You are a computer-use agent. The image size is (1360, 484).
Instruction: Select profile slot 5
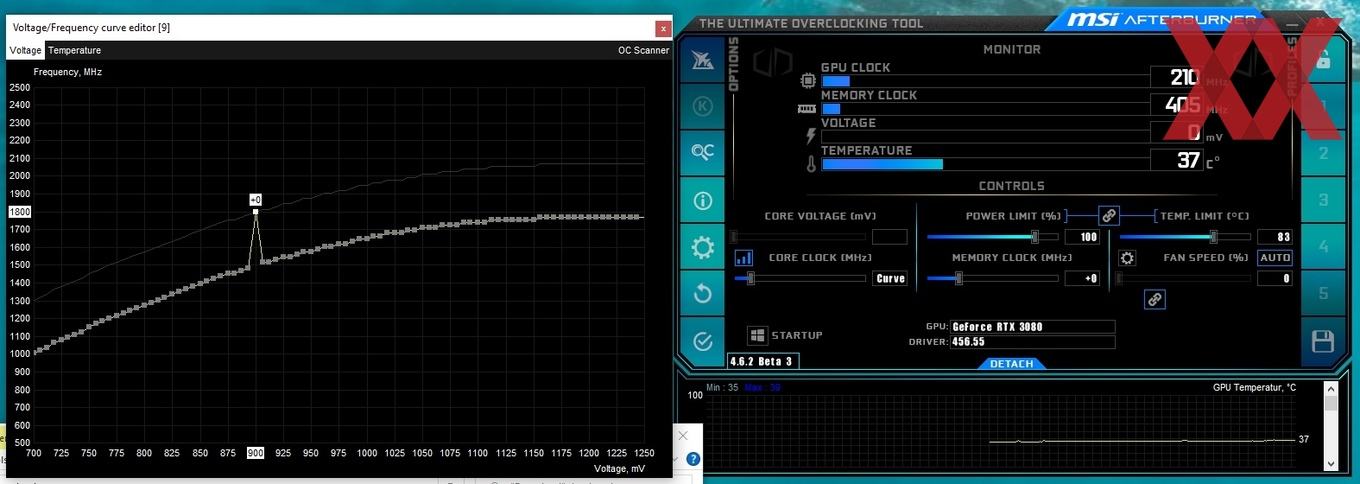pos(1323,294)
